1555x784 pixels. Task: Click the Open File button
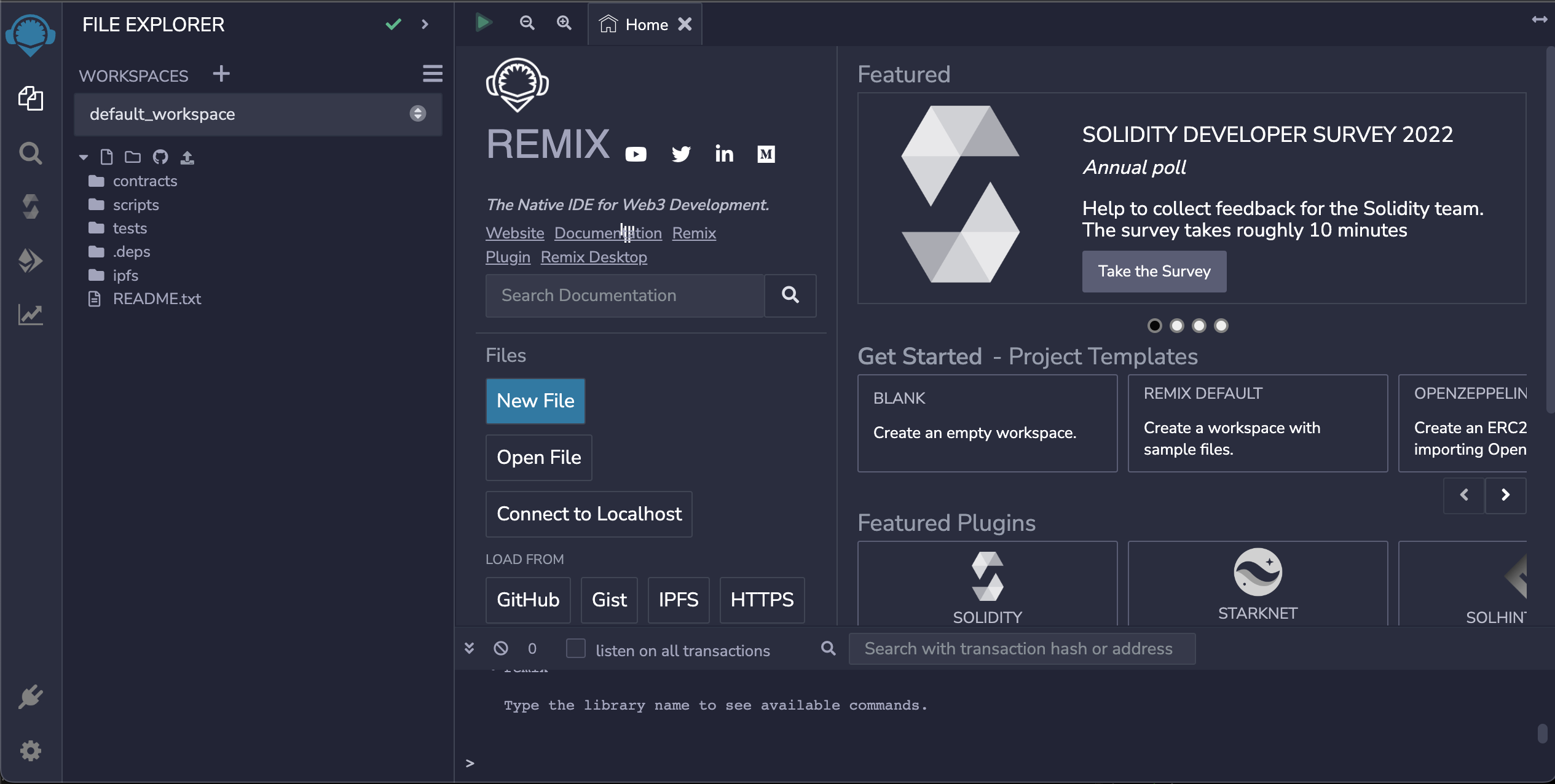tap(538, 458)
